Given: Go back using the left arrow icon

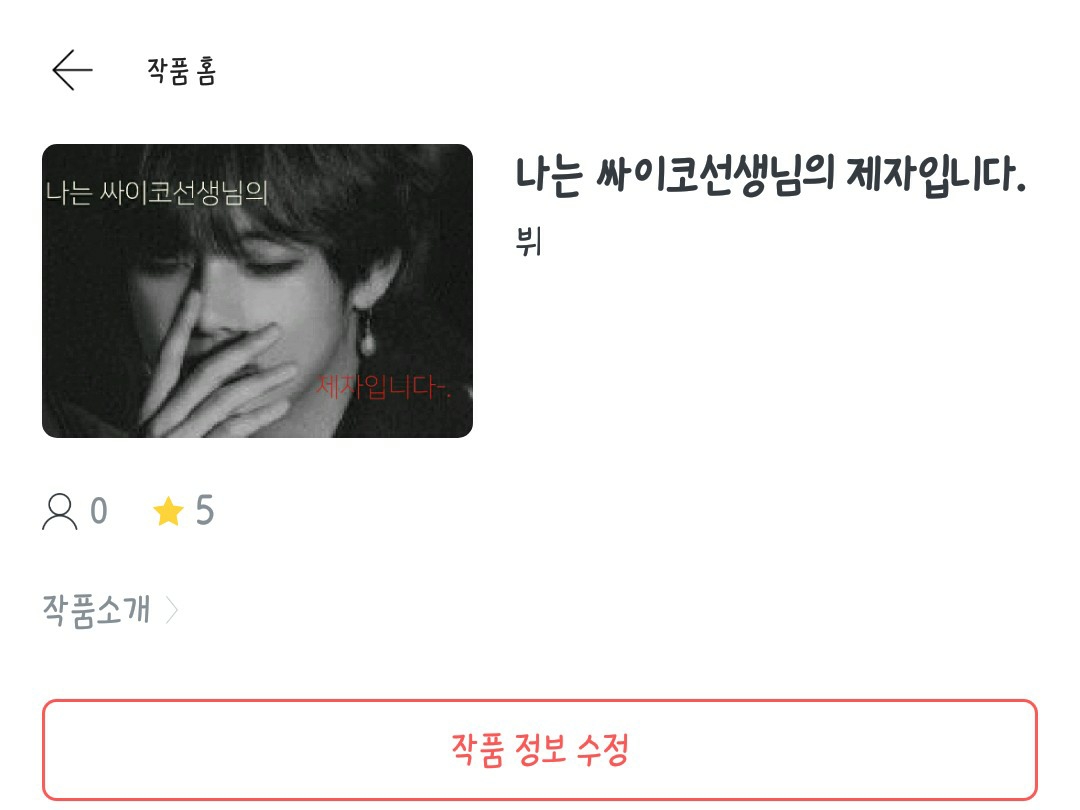Looking at the screenshot, I should [72, 70].
